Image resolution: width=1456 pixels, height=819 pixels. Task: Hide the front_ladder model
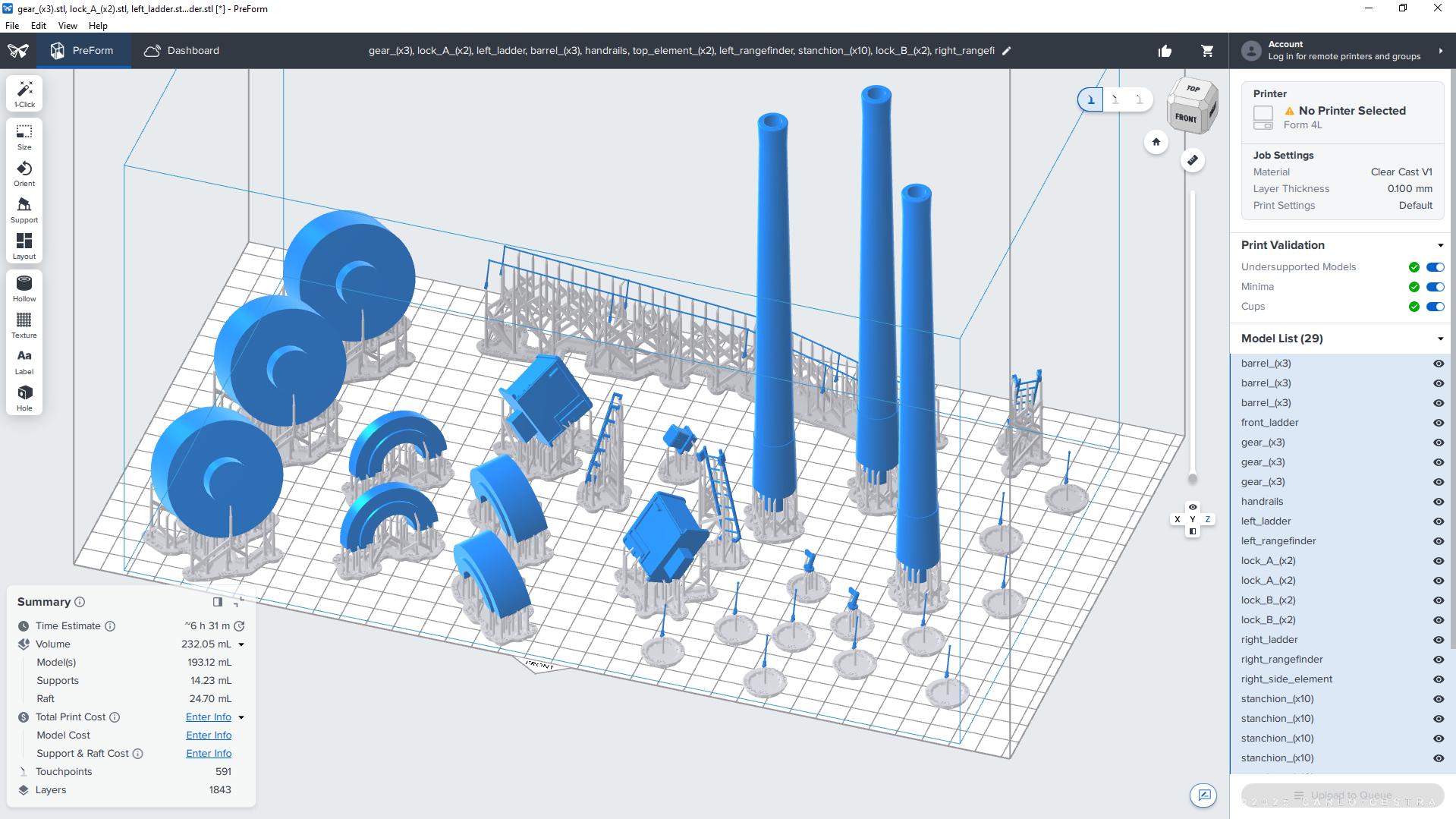[1438, 423]
